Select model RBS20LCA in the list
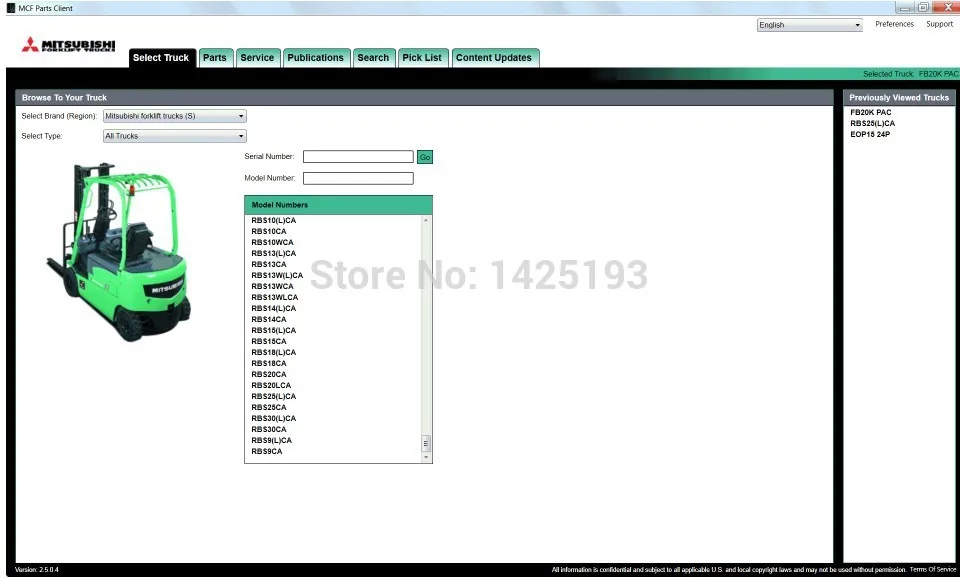 pos(271,386)
